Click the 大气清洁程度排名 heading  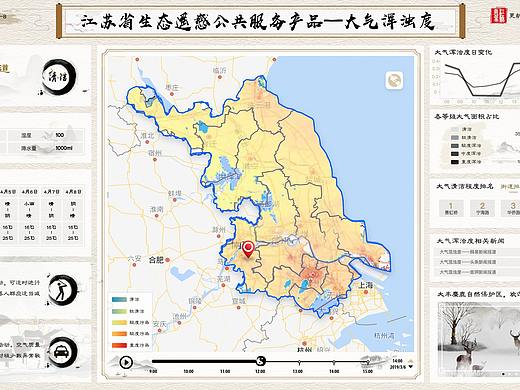point(465,186)
